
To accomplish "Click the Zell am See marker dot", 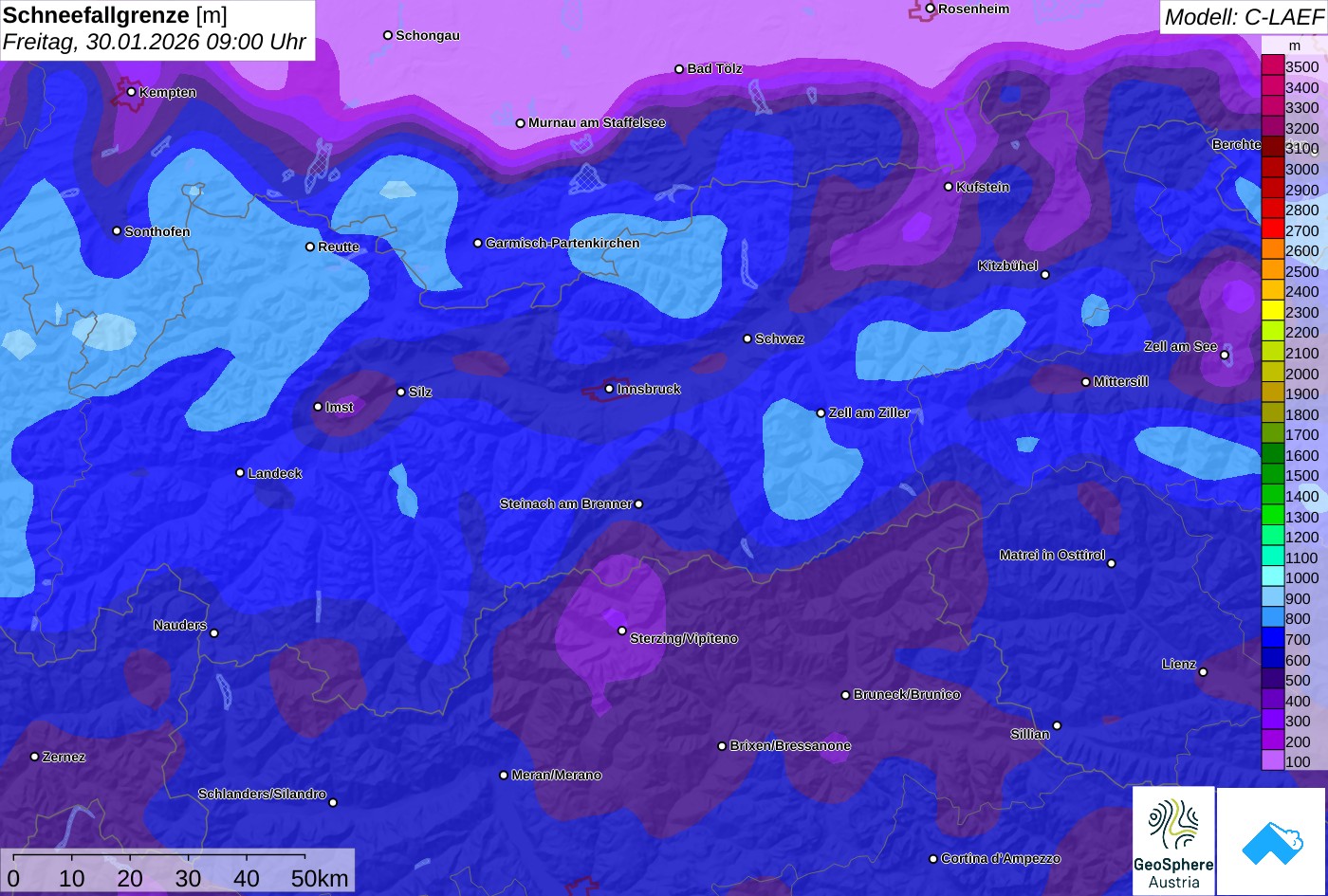I will click(x=1225, y=356).
